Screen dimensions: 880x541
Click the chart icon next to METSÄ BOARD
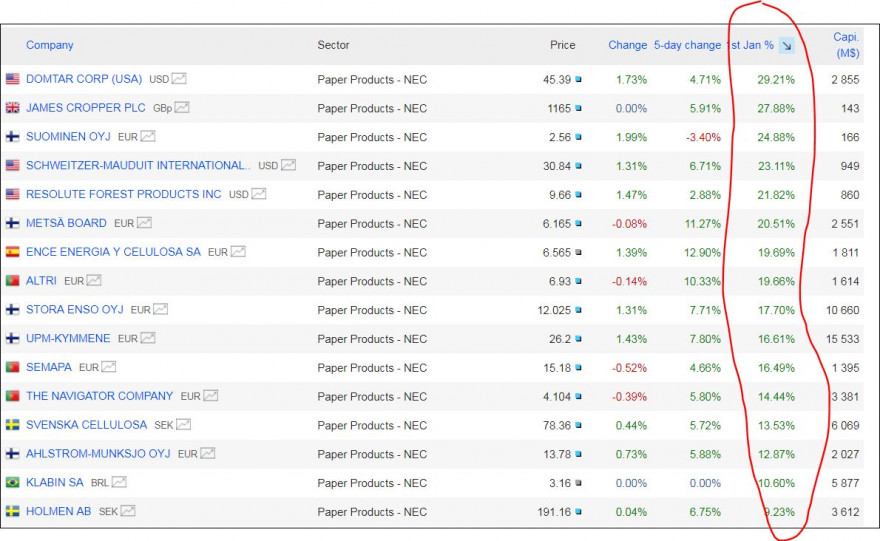coord(144,223)
